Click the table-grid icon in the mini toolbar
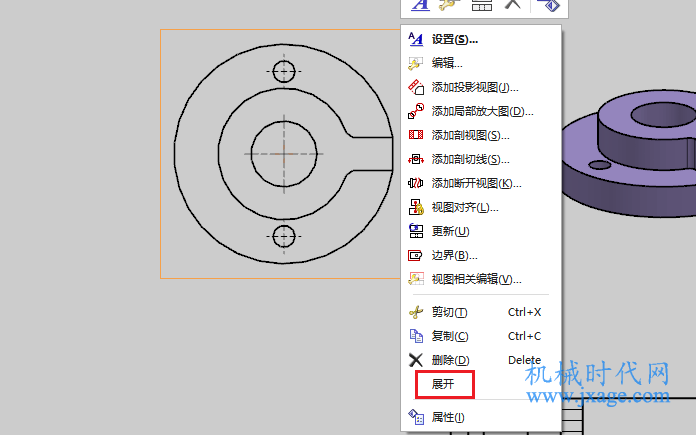 click(x=482, y=4)
